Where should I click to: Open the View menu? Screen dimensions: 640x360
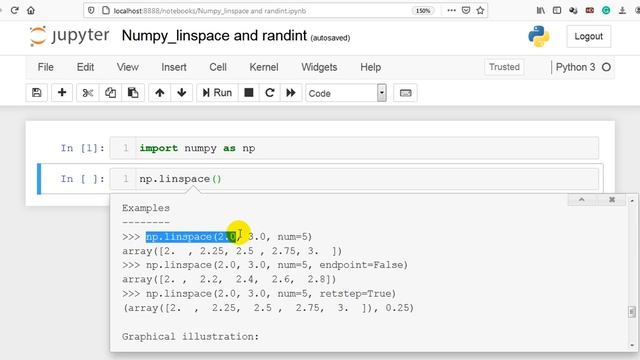click(127, 67)
